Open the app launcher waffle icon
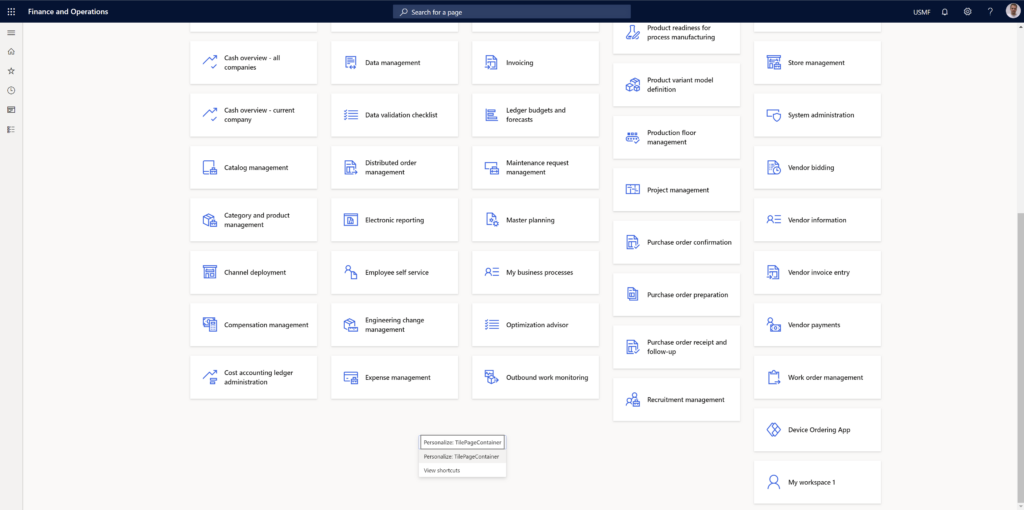1024x510 pixels. 11,12
